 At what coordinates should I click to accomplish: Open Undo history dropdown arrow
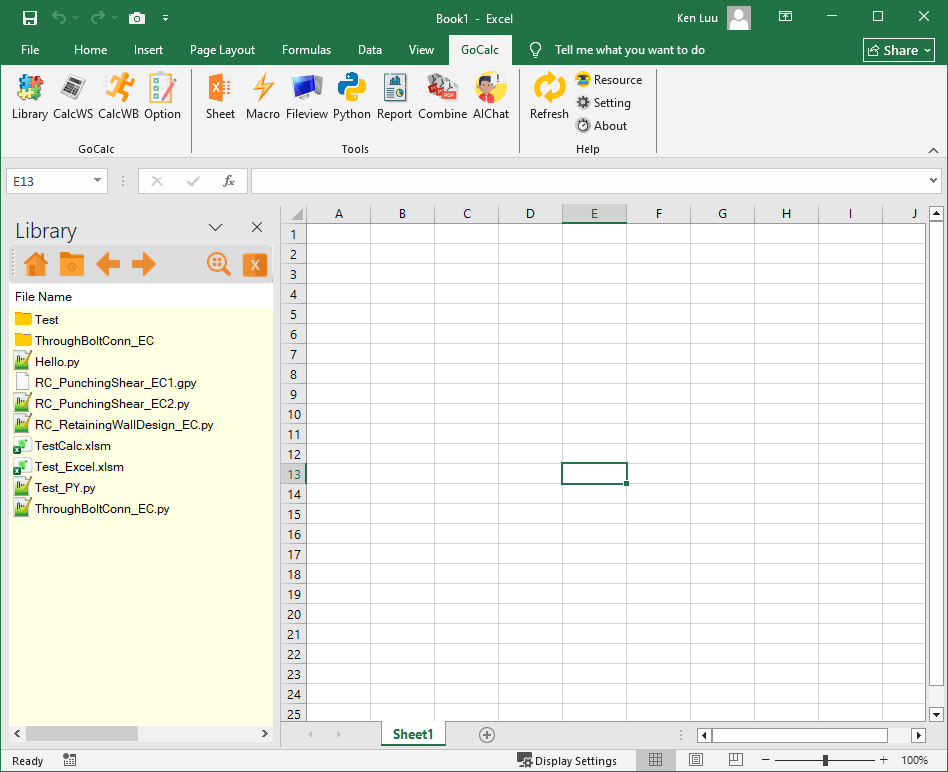click(76, 18)
